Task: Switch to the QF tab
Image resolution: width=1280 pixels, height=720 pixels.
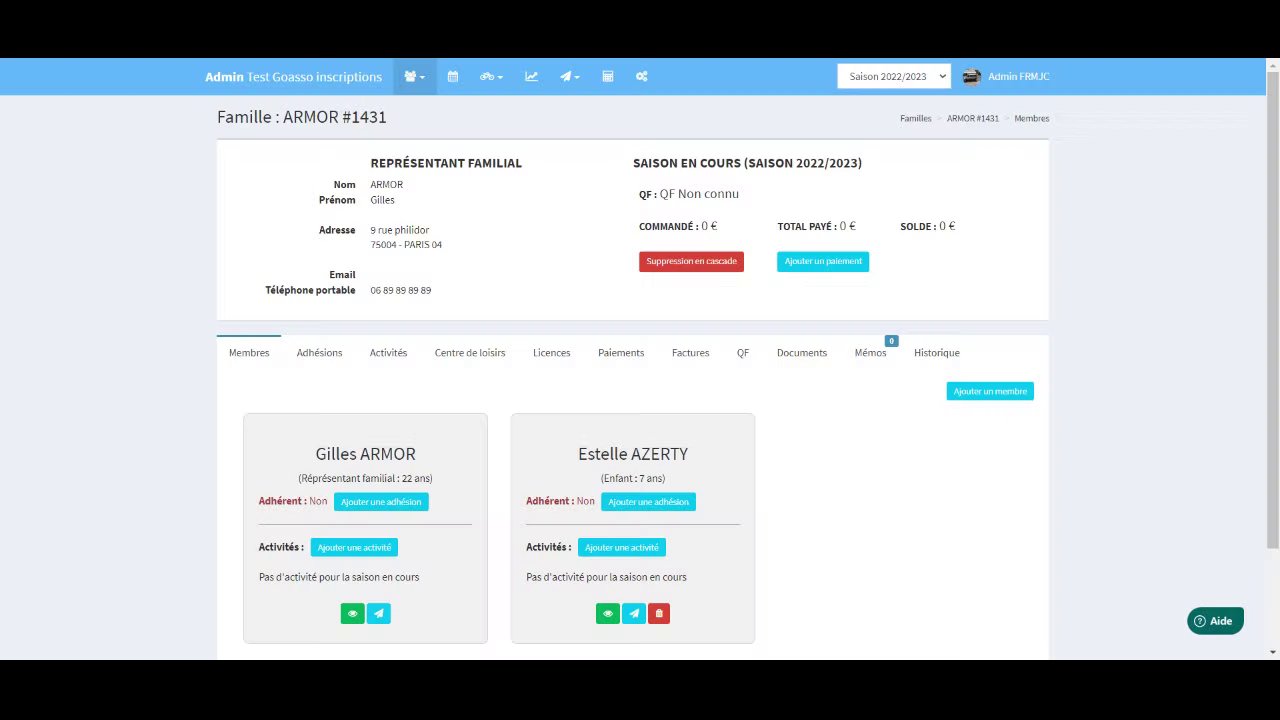Action: (743, 352)
